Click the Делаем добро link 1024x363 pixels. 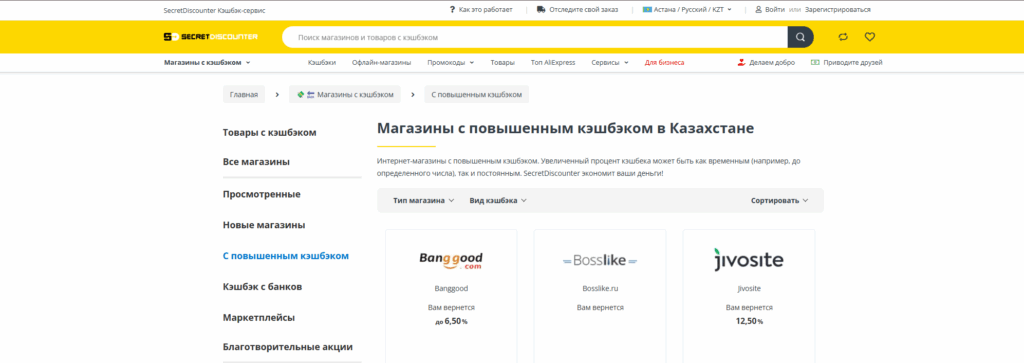pyautogui.click(x=772, y=63)
